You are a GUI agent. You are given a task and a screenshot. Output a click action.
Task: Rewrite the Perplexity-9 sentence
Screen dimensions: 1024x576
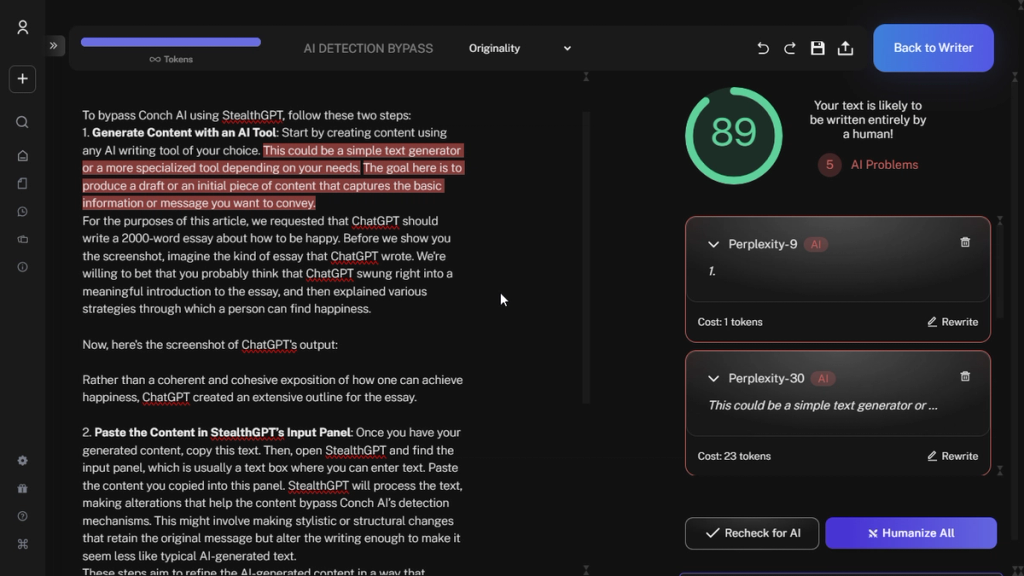tap(953, 322)
